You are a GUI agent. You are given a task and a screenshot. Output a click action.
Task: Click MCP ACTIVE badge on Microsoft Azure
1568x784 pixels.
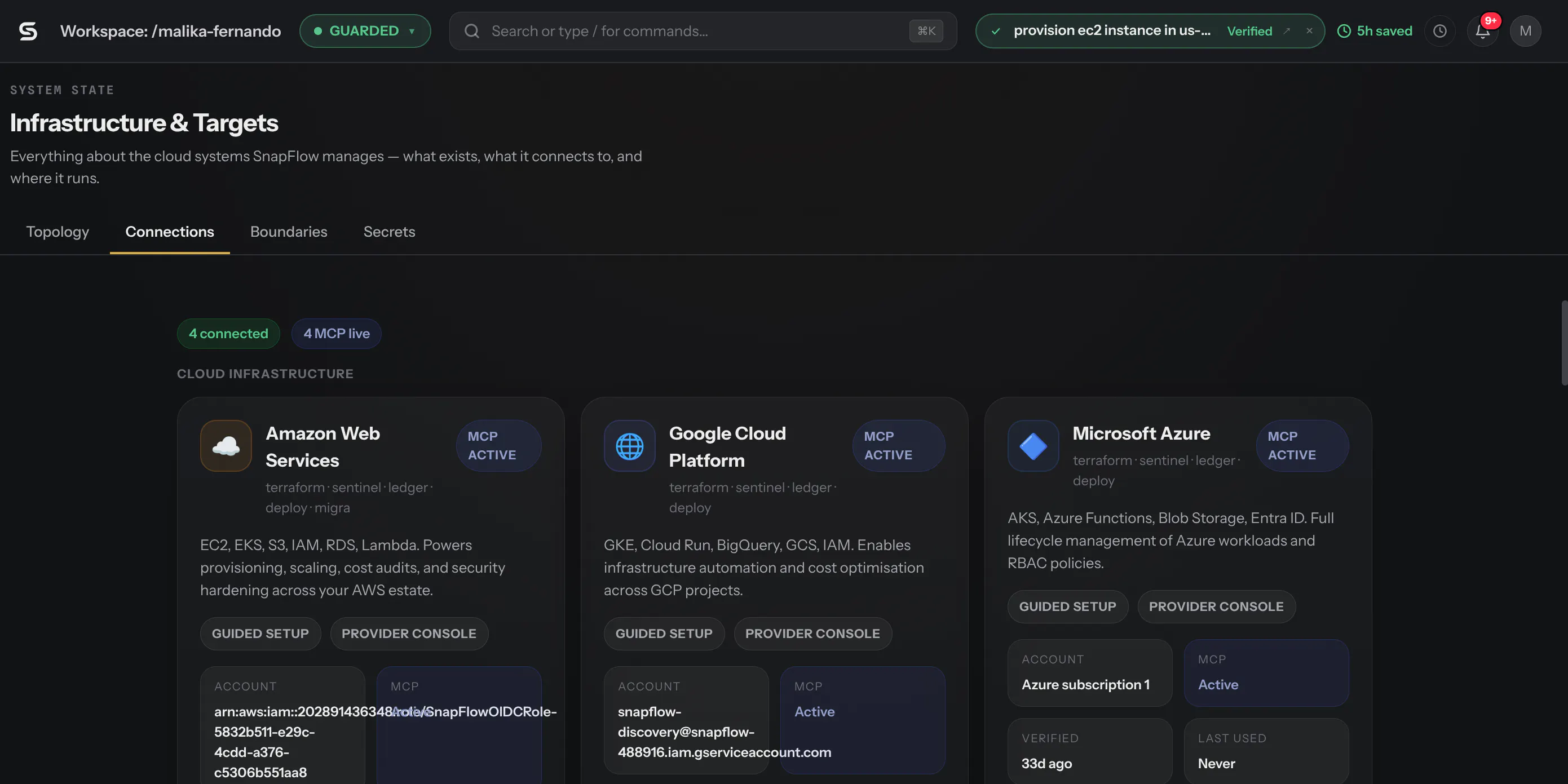[1302, 446]
